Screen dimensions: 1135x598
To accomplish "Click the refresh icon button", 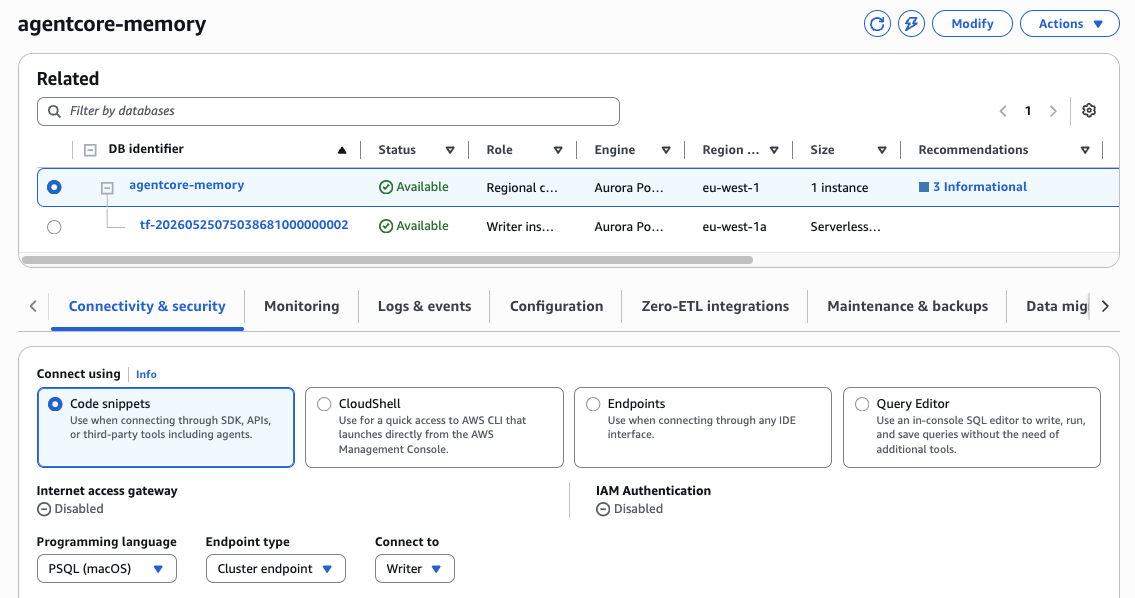I will coord(877,24).
